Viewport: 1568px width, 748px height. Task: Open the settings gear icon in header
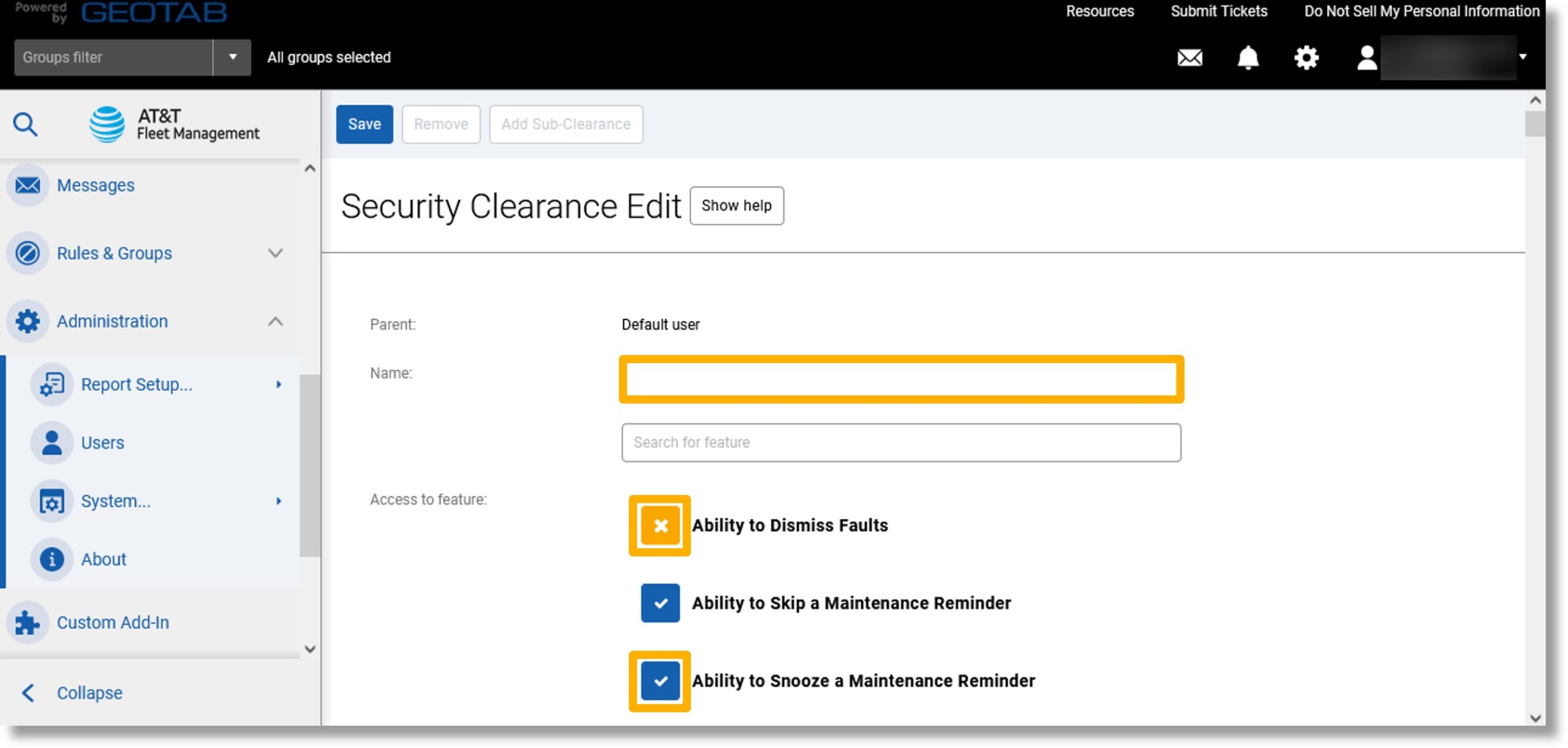click(x=1306, y=58)
